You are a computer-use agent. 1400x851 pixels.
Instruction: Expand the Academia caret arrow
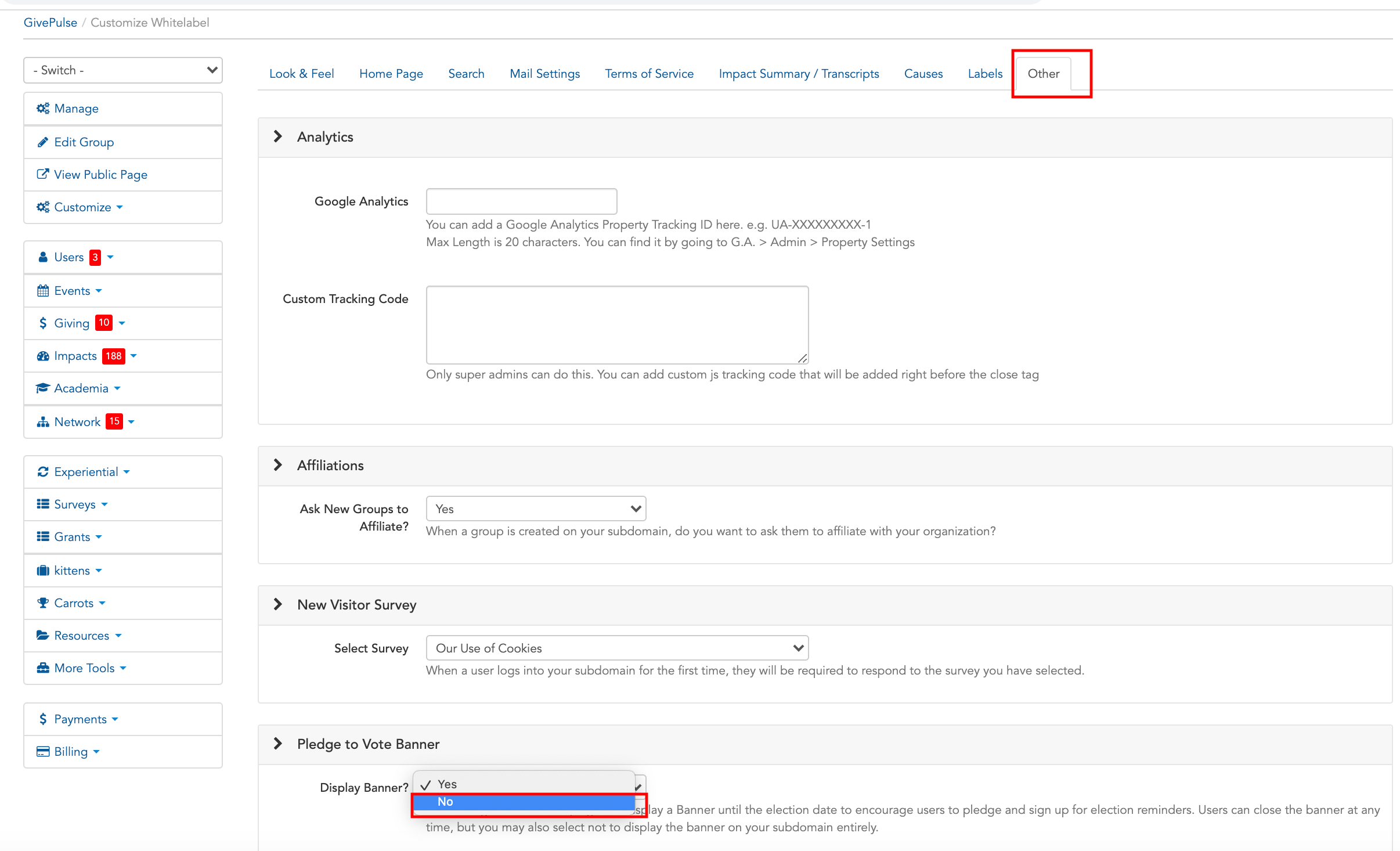[117, 388]
